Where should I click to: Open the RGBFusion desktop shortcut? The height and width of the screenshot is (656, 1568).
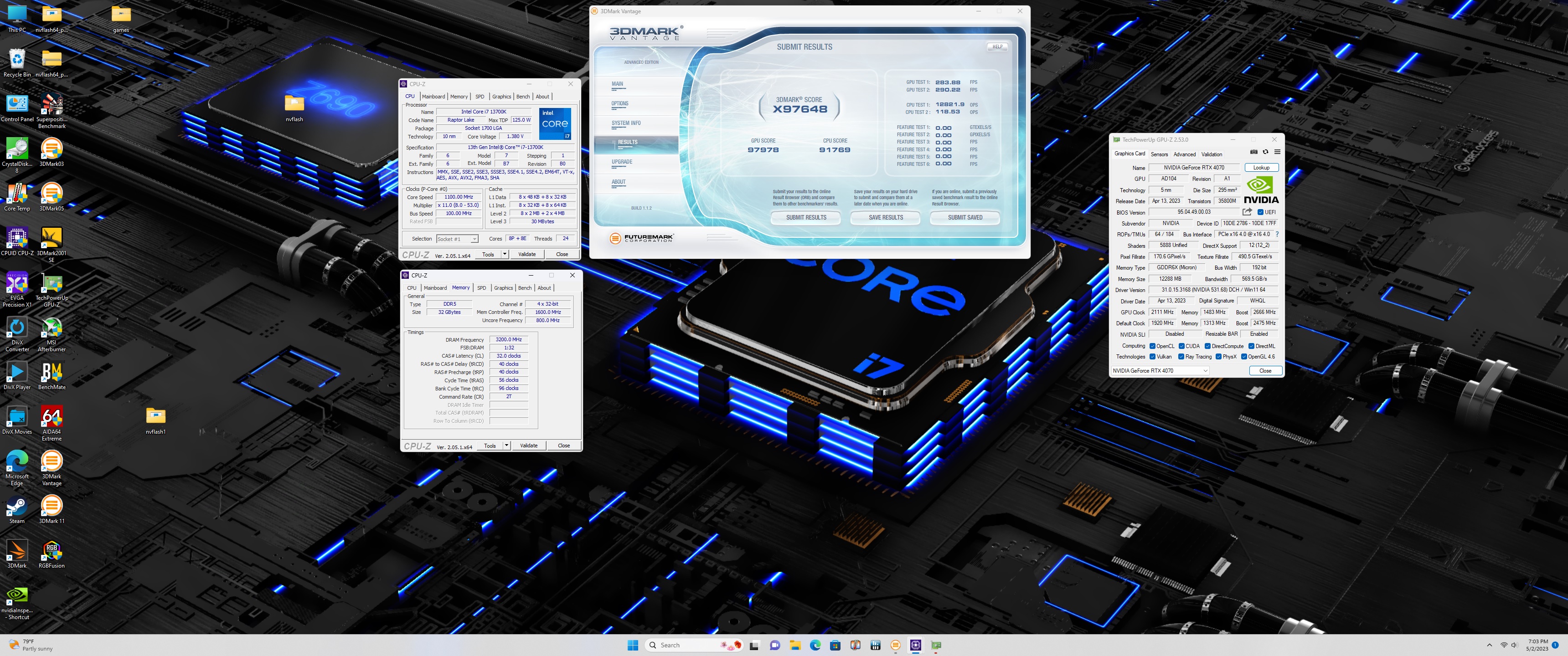tap(52, 554)
